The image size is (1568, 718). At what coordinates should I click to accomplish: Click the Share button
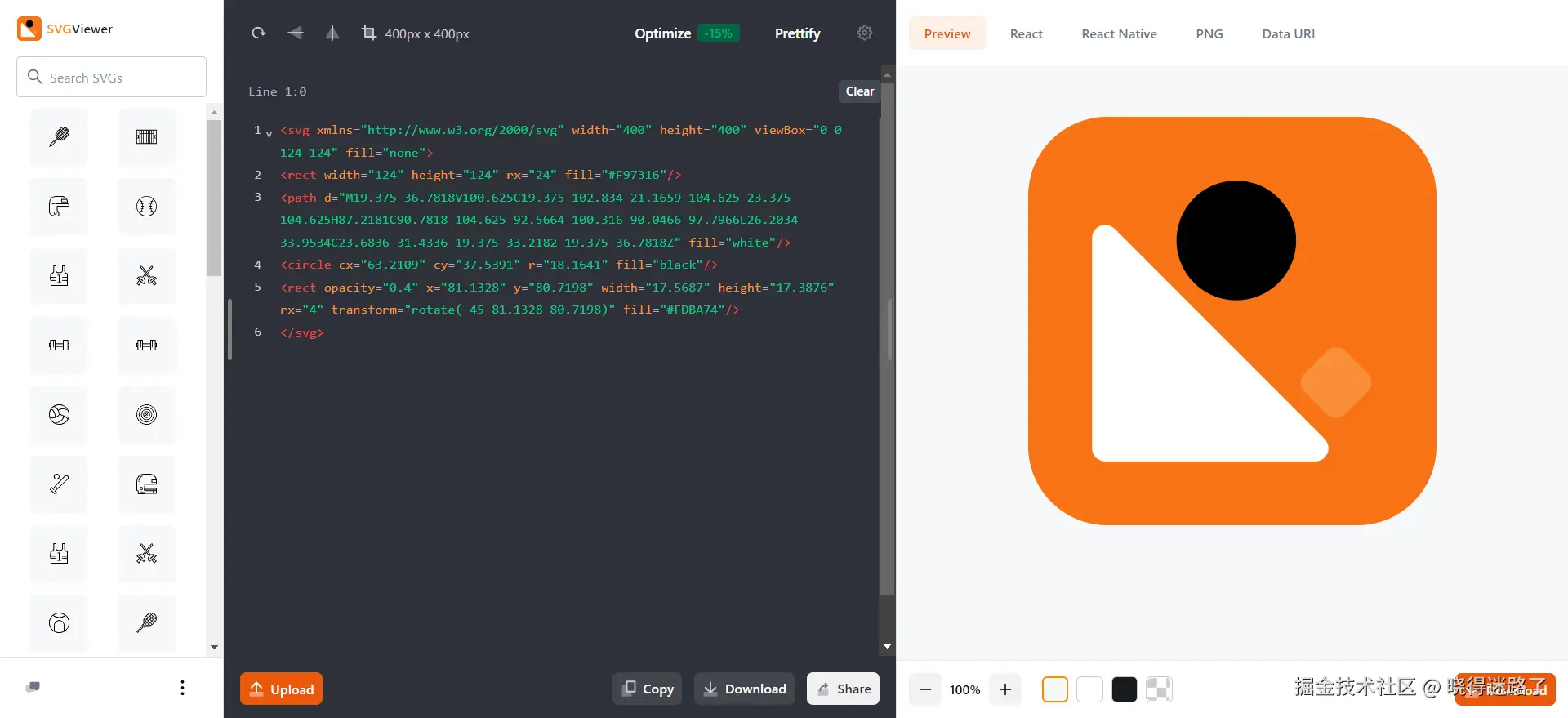(x=844, y=689)
